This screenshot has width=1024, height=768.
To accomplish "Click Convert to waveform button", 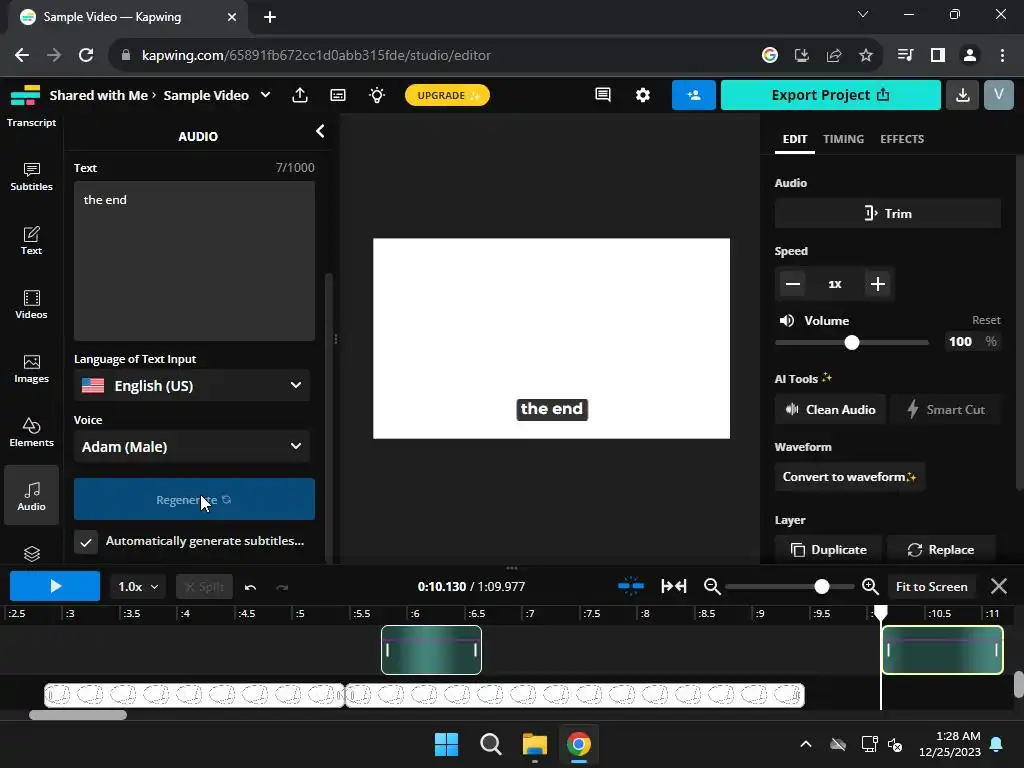I will point(849,477).
